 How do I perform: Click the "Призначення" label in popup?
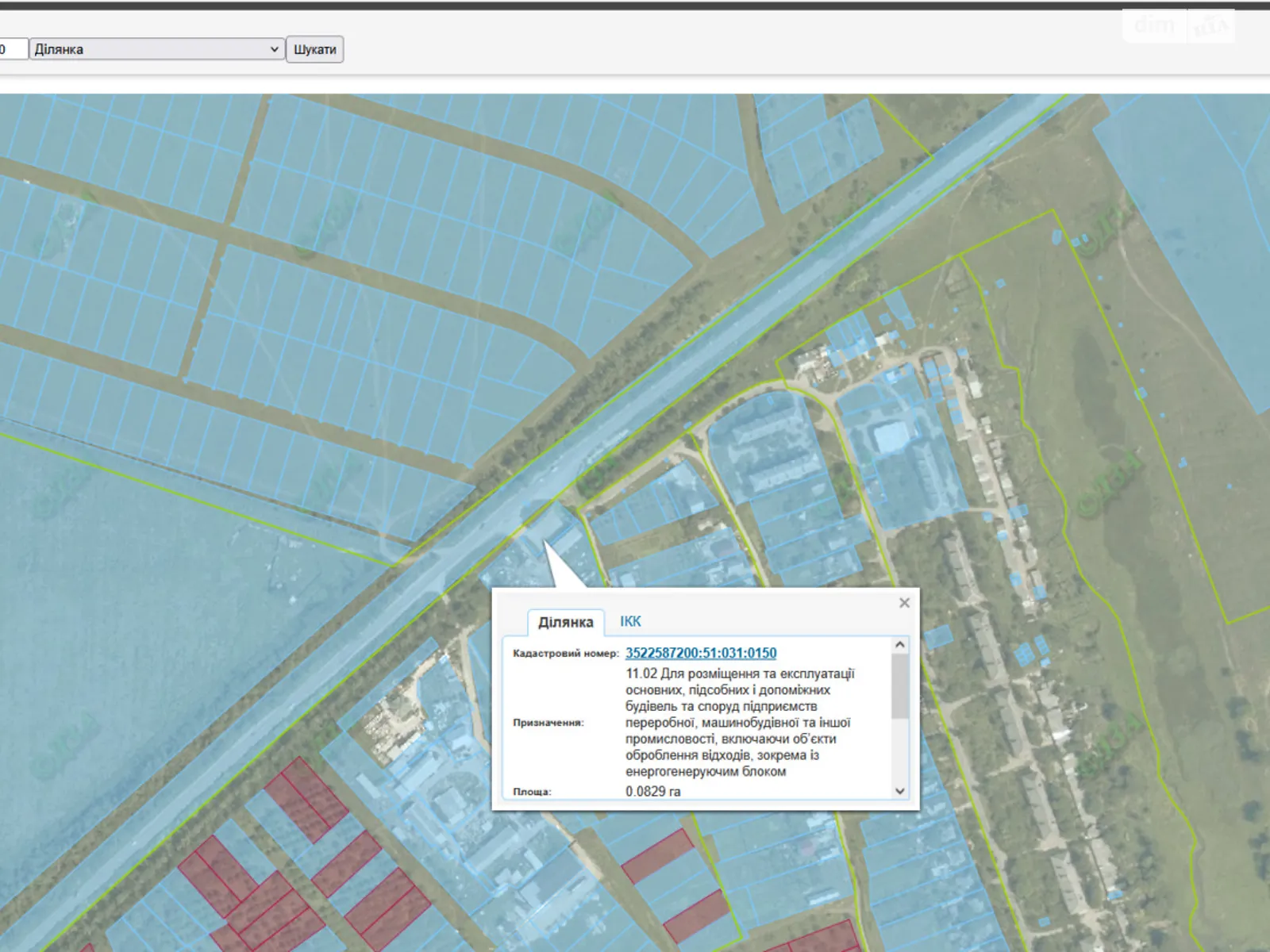(x=548, y=723)
